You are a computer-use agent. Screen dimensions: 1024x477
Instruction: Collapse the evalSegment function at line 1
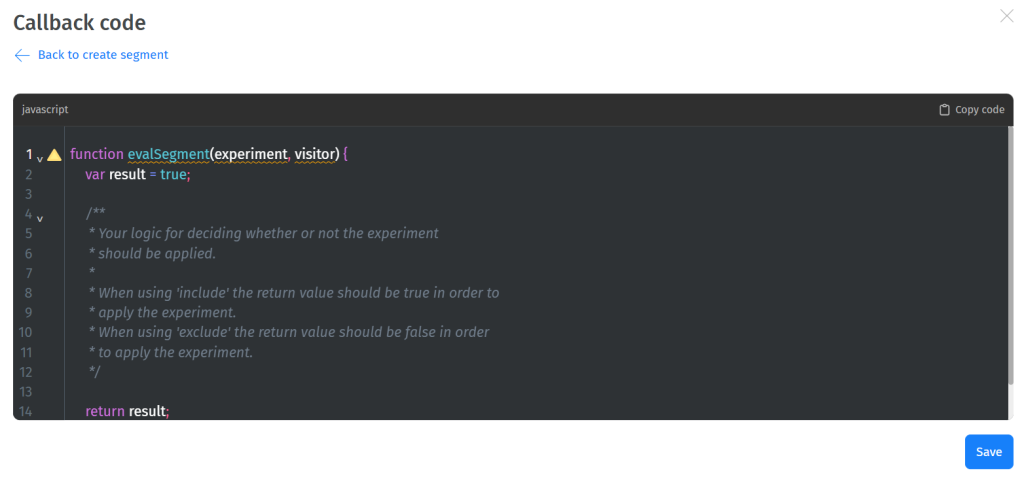(x=40, y=158)
